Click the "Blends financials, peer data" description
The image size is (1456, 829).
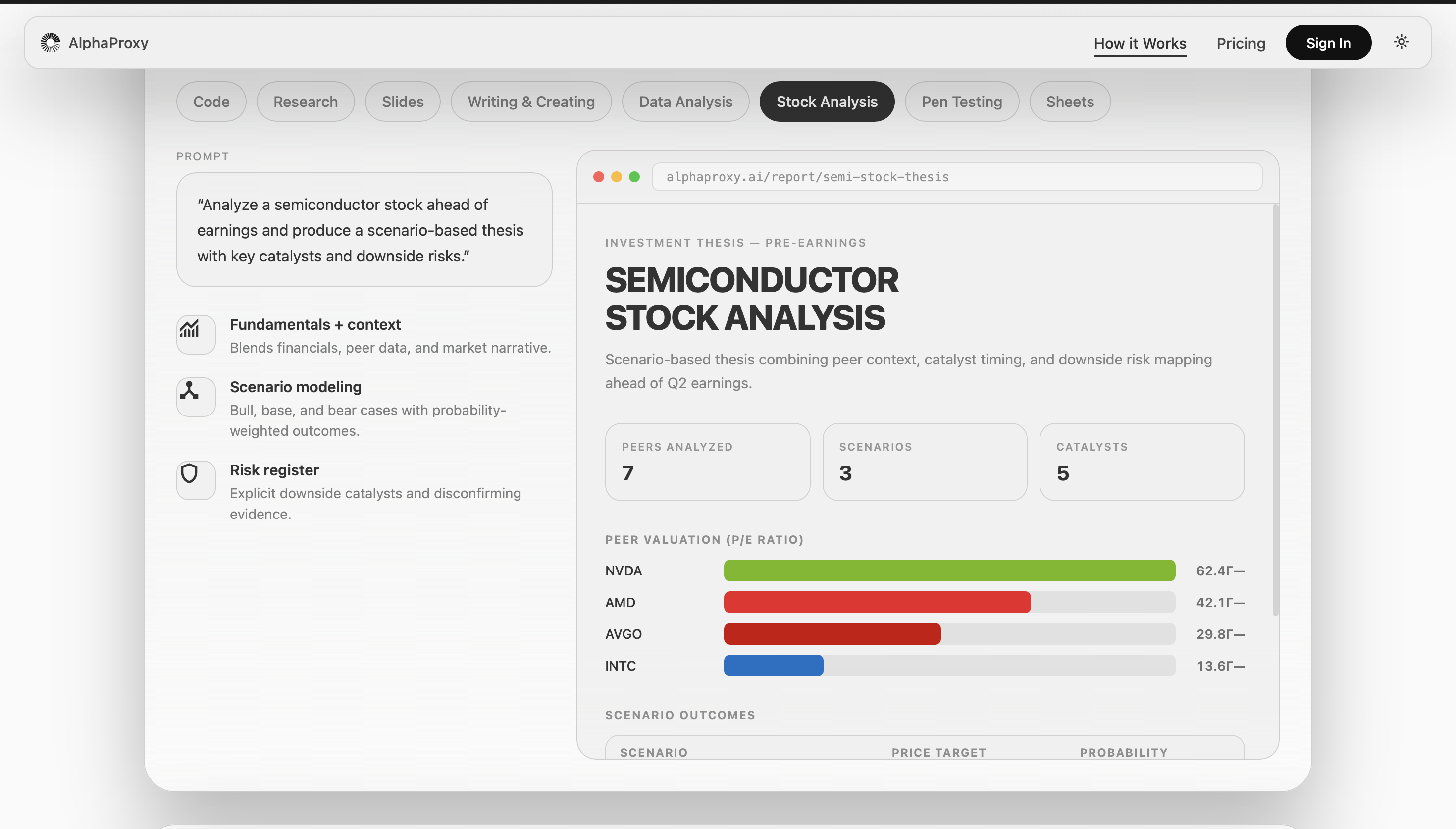pos(390,348)
